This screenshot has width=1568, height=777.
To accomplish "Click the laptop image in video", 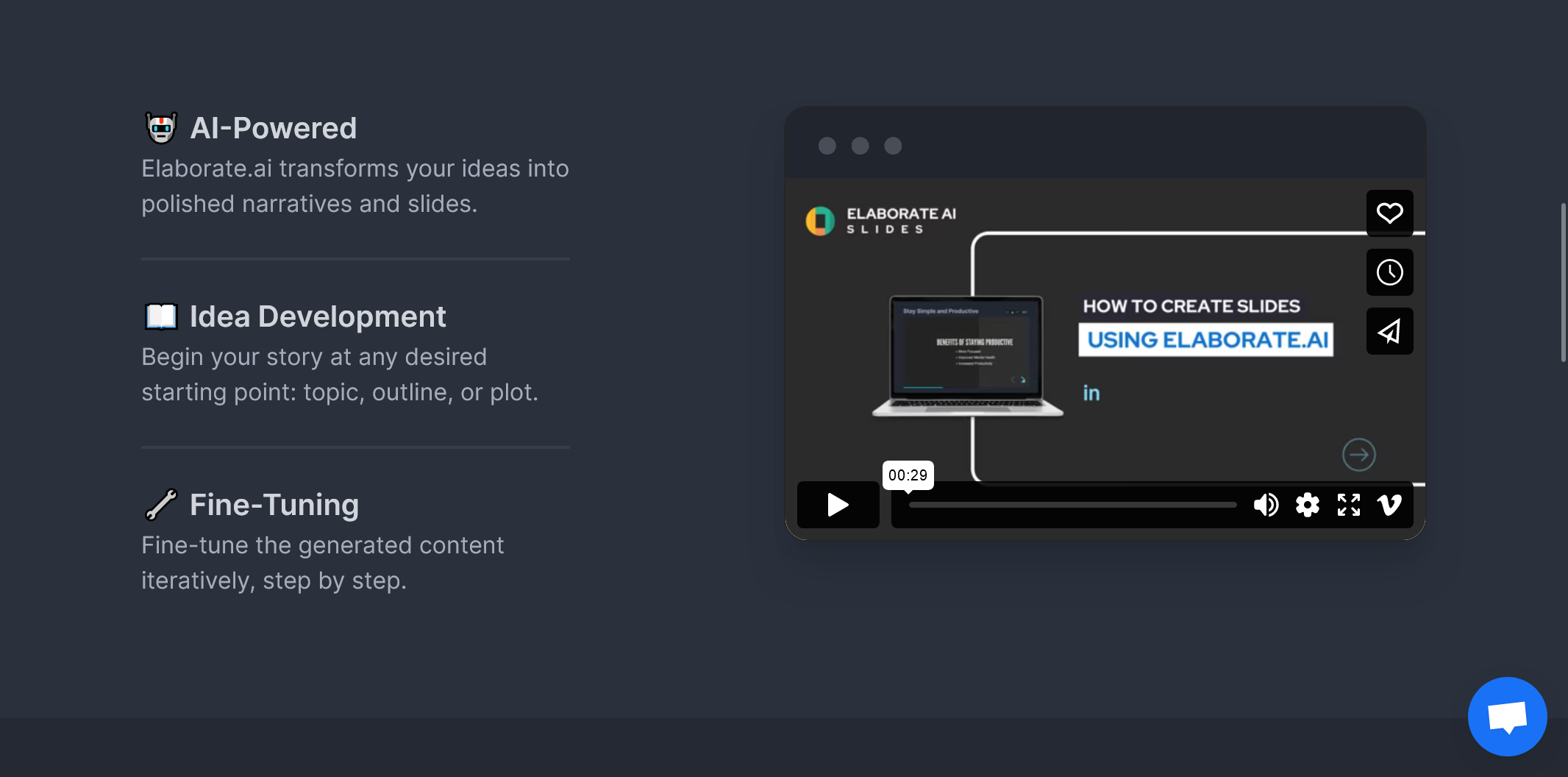I will pos(967,356).
